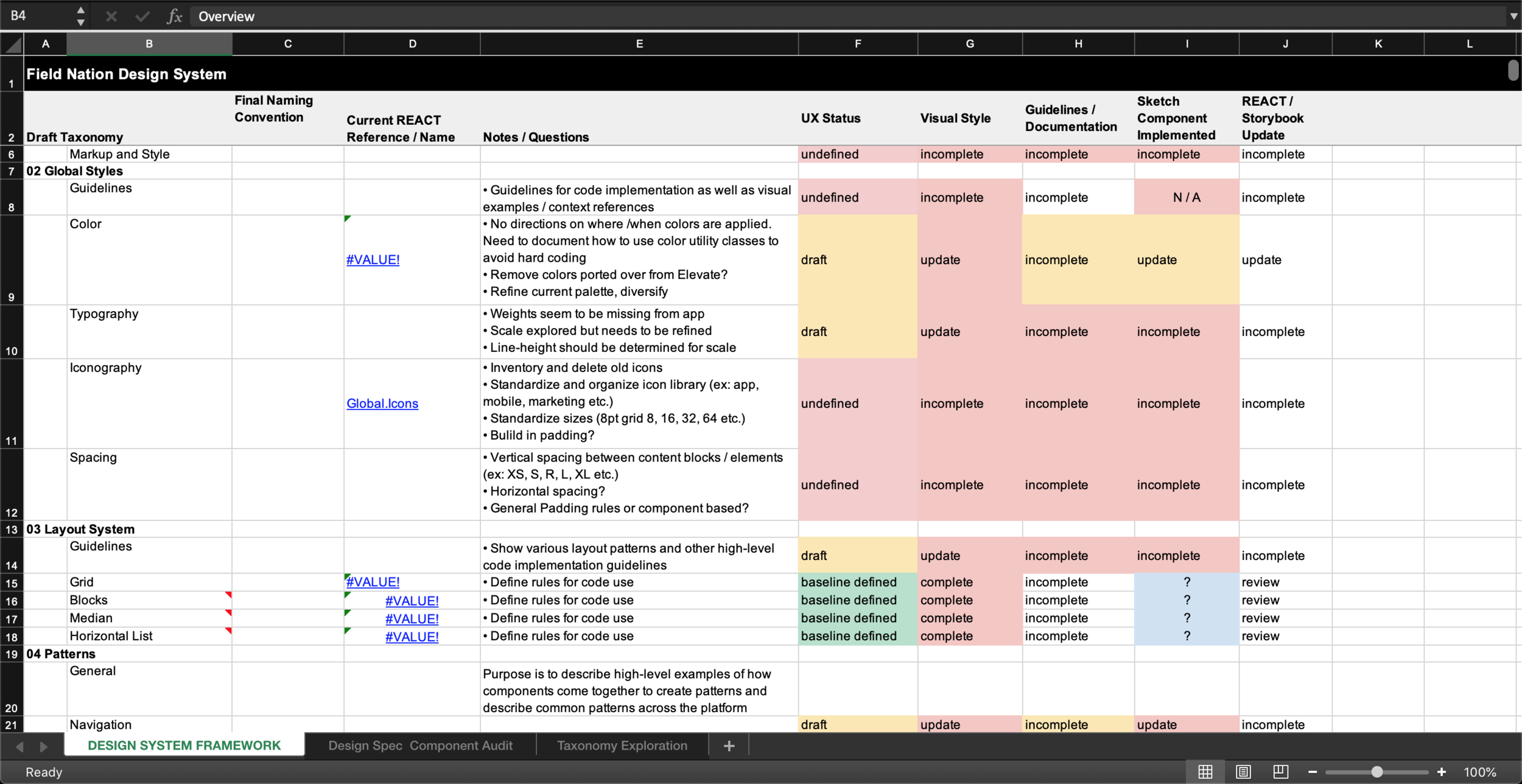Select the 'REACT / Storybook Update' header cell
This screenshot has width=1522, height=784.
(1285, 118)
